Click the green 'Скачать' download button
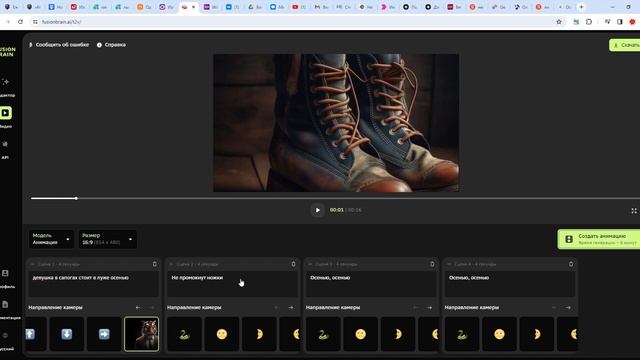Viewport: 640px width, 360px height. [624, 45]
